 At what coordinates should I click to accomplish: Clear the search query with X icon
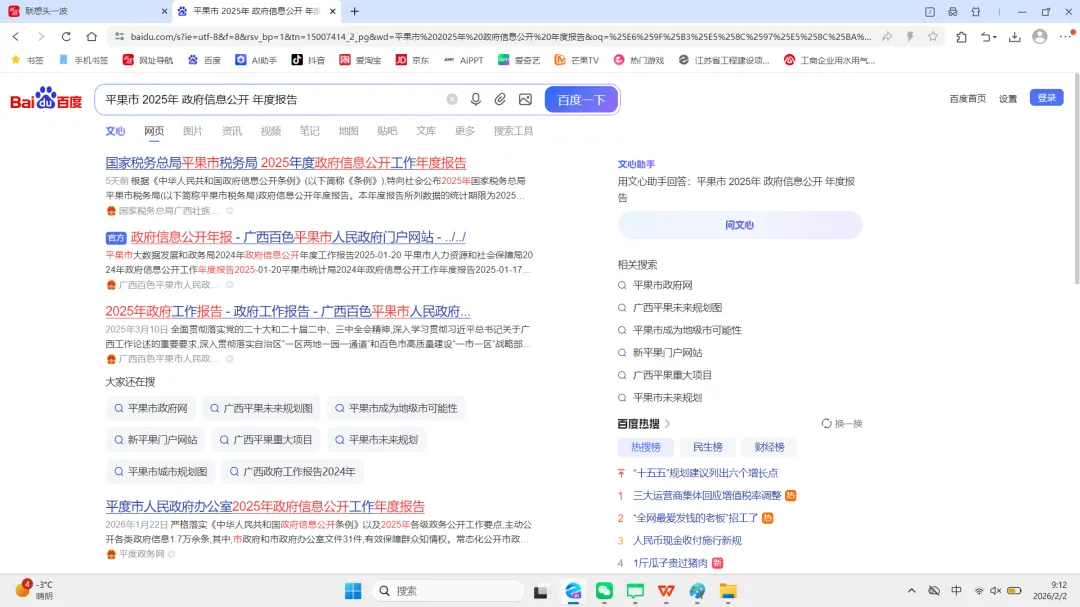pos(452,99)
